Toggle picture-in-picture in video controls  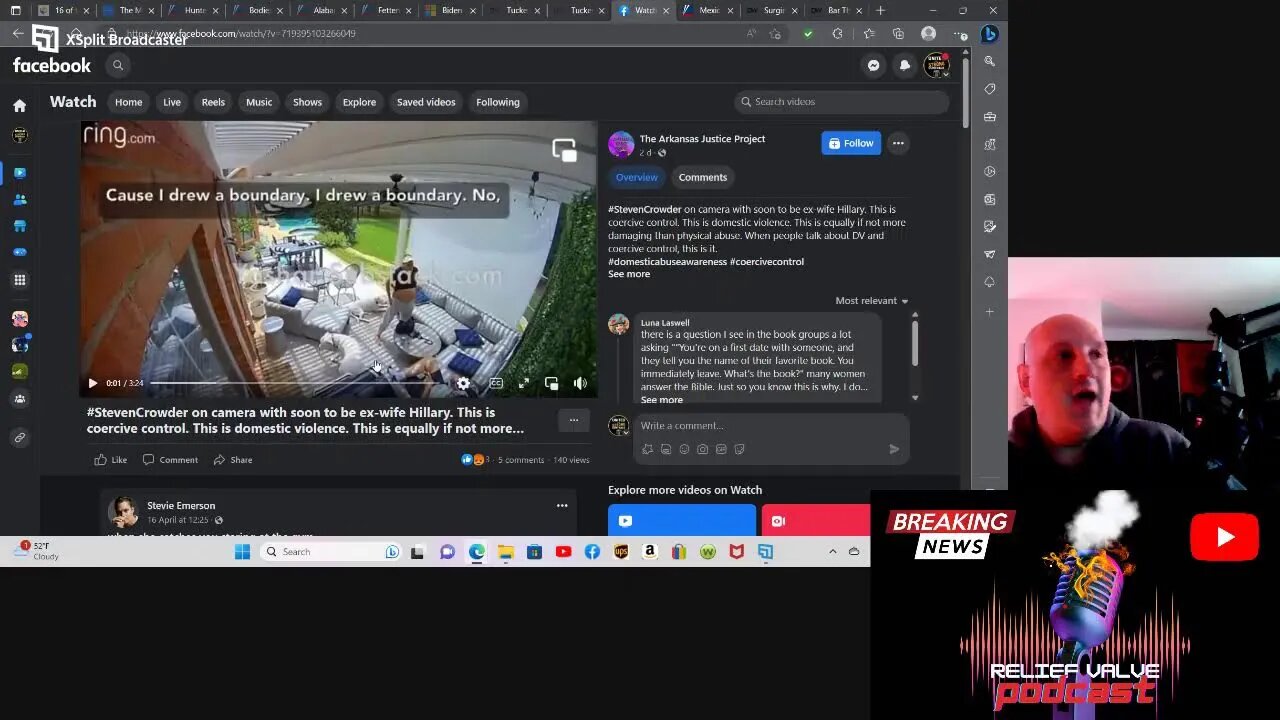[x=551, y=383]
